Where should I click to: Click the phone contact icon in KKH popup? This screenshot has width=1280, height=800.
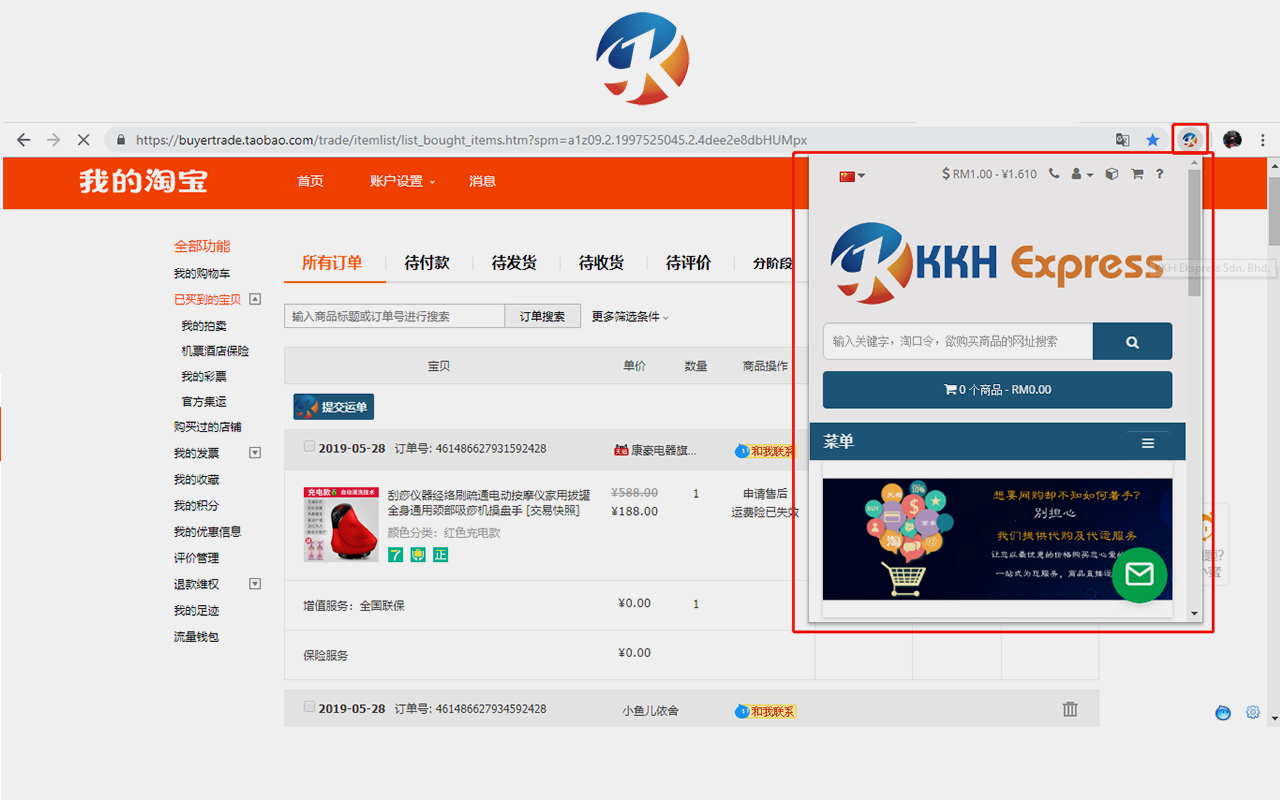click(x=1054, y=174)
